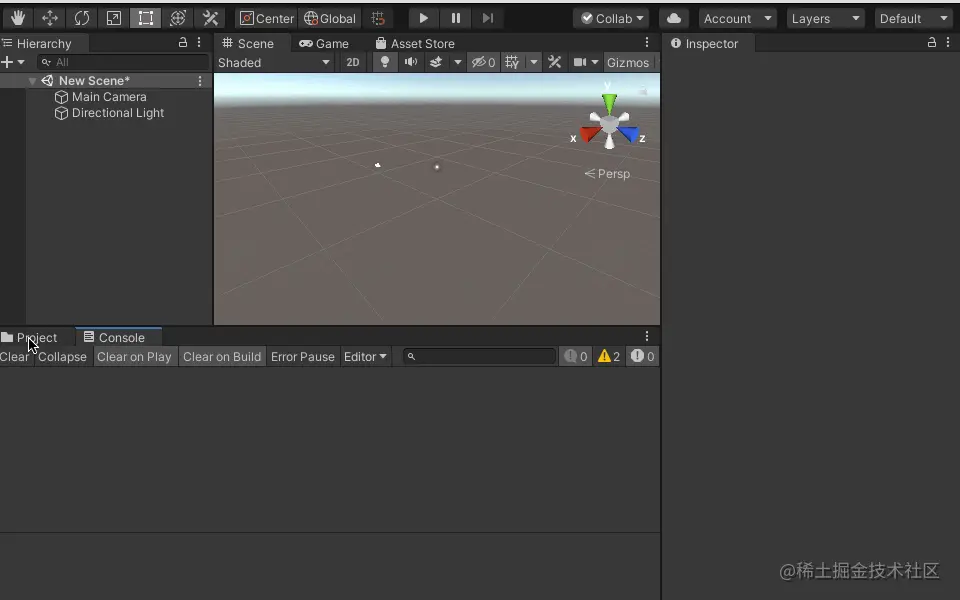The image size is (960, 600).
Task: Switch to the Scene tab
Action: tap(248, 43)
